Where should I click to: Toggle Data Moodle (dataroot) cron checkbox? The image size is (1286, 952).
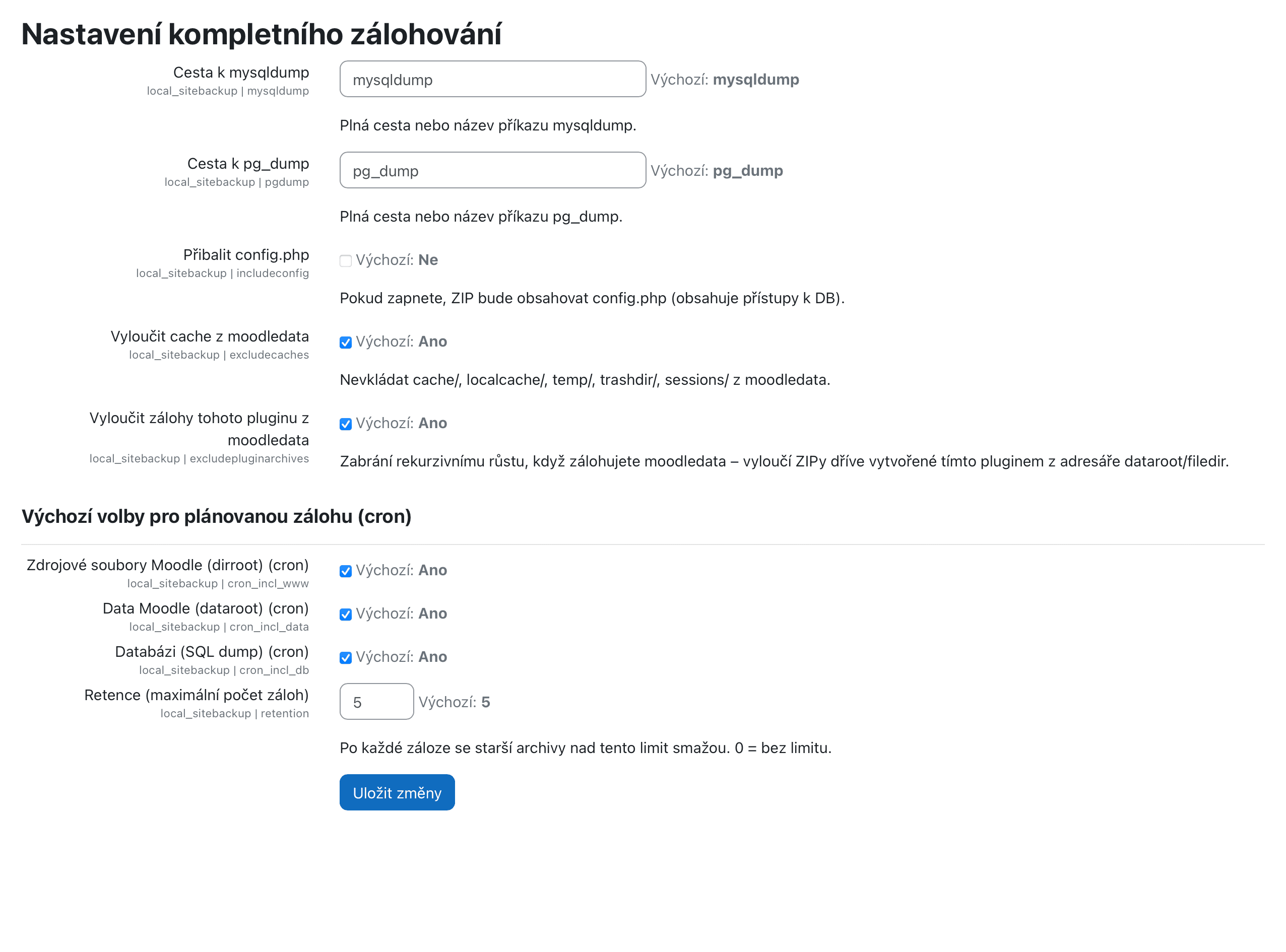click(x=345, y=615)
